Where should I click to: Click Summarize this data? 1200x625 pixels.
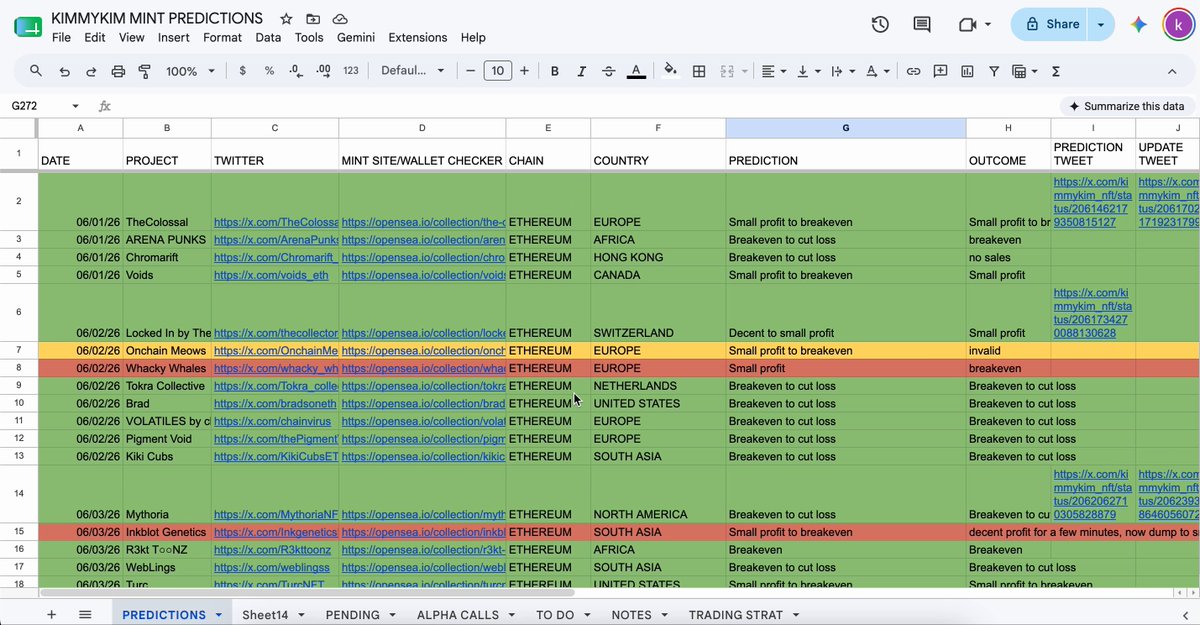(1126, 106)
